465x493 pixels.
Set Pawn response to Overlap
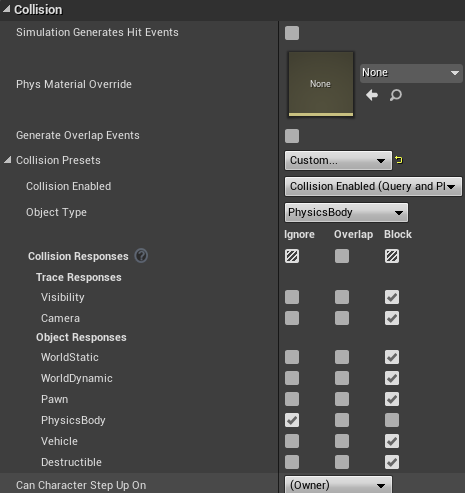pos(342,399)
